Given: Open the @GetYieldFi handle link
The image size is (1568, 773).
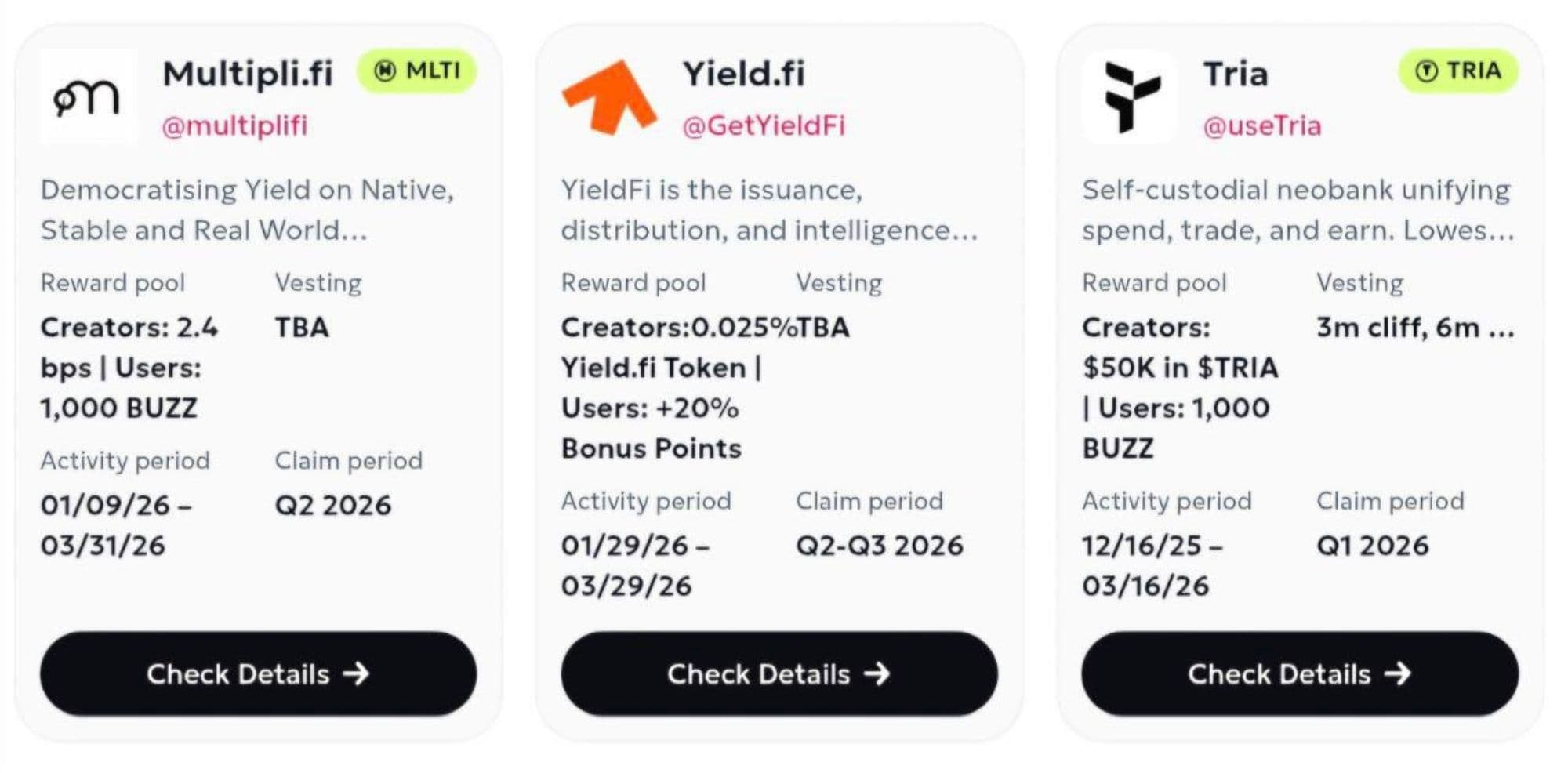Looking at the screenshot, I should (x=764, y=125).
